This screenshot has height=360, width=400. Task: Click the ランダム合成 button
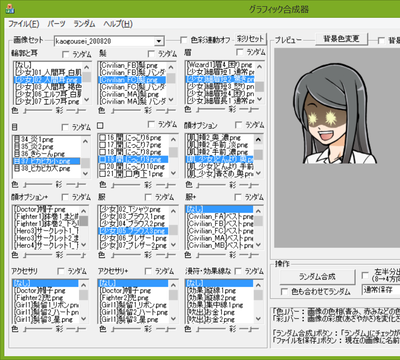pos(317,277)
